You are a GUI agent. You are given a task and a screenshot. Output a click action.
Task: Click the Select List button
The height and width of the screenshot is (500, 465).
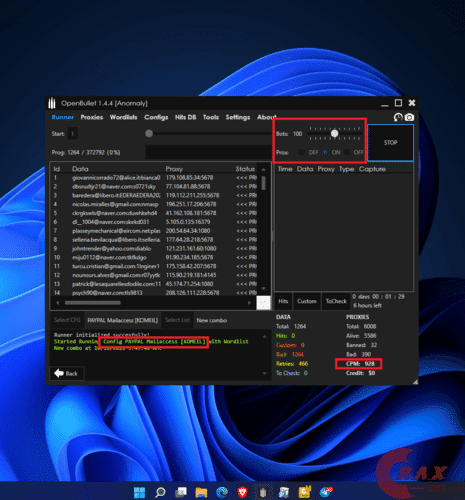pos(177,320)
